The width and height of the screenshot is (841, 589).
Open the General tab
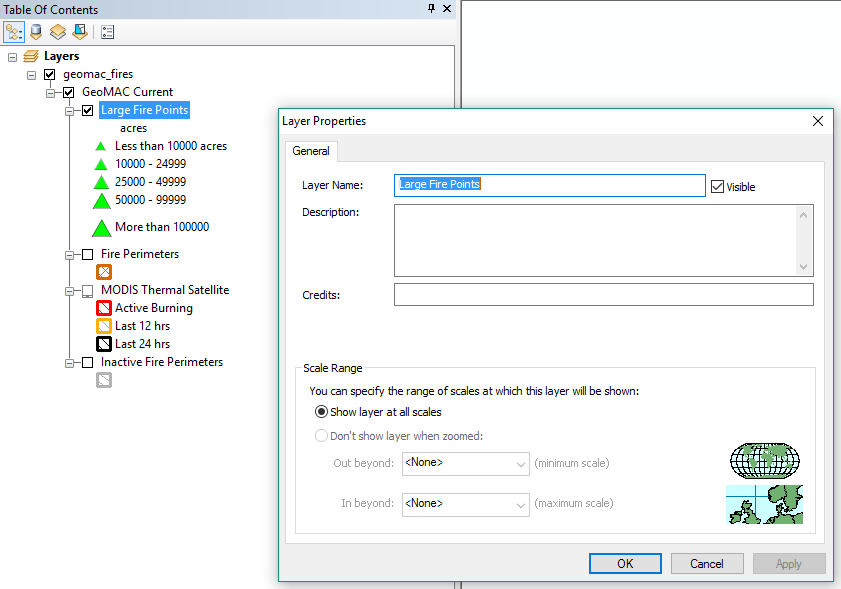pyautogui.click(x=311, y=151)
